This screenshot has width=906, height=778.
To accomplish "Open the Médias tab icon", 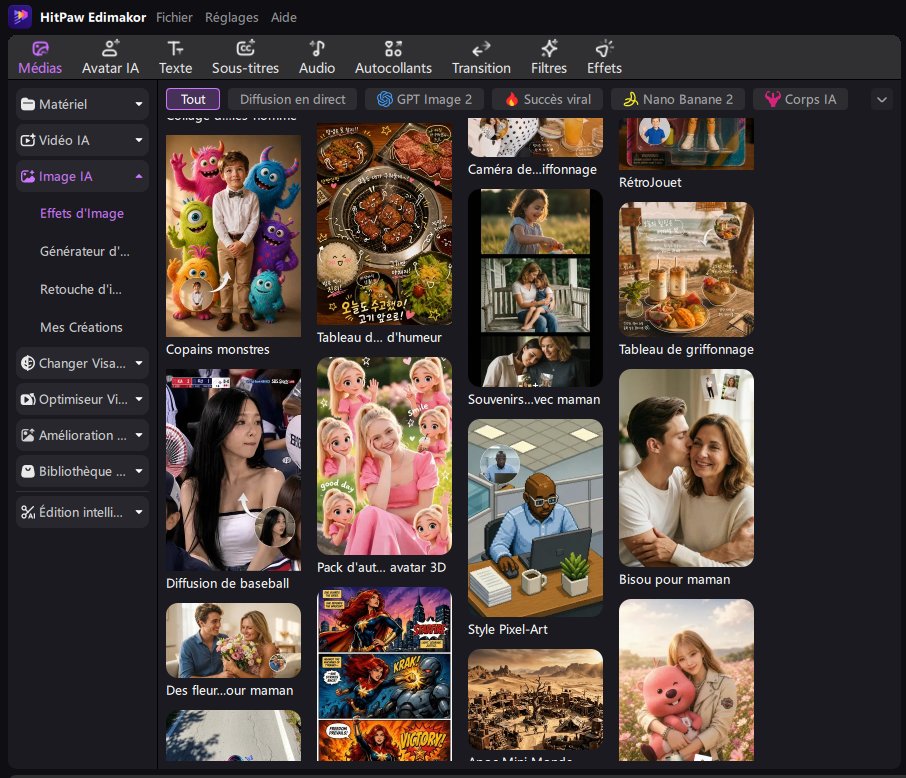I will click(40, 49).
